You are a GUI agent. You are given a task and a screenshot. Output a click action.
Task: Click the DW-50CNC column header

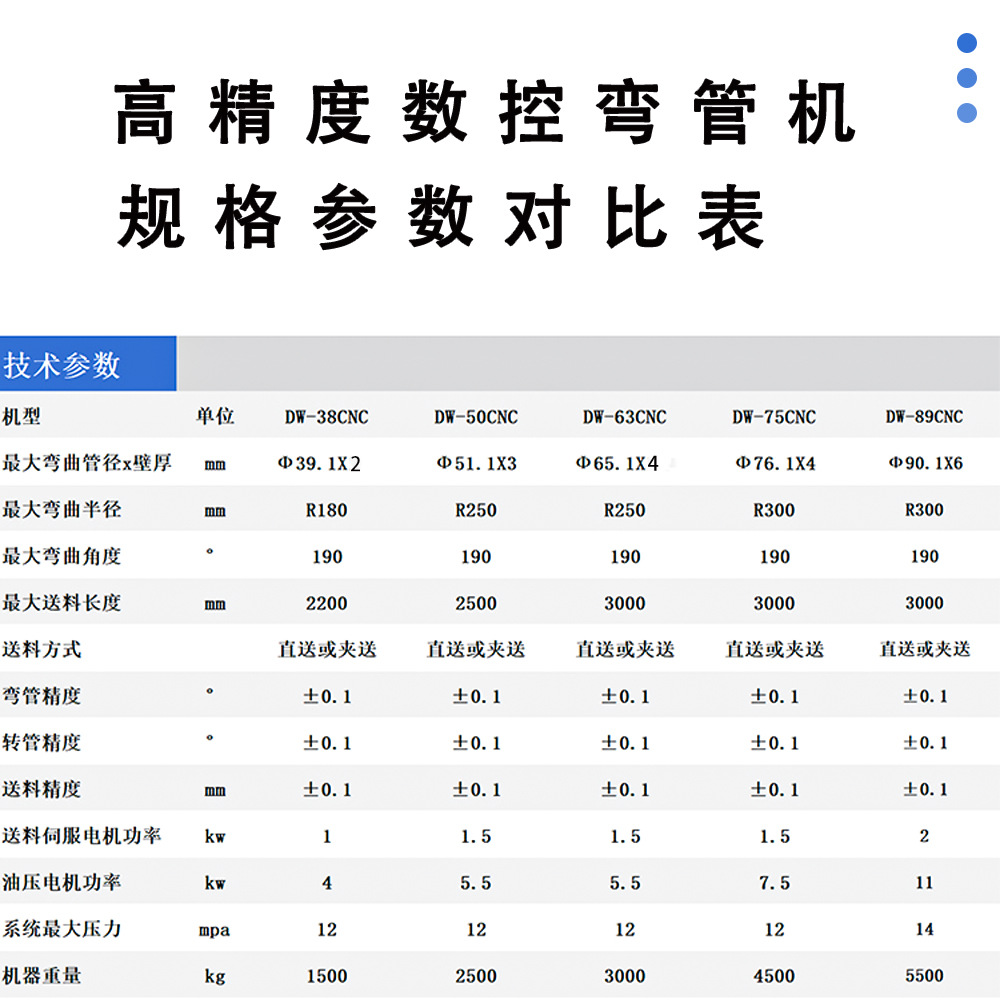pyautogui.click(x=476, y=417)
